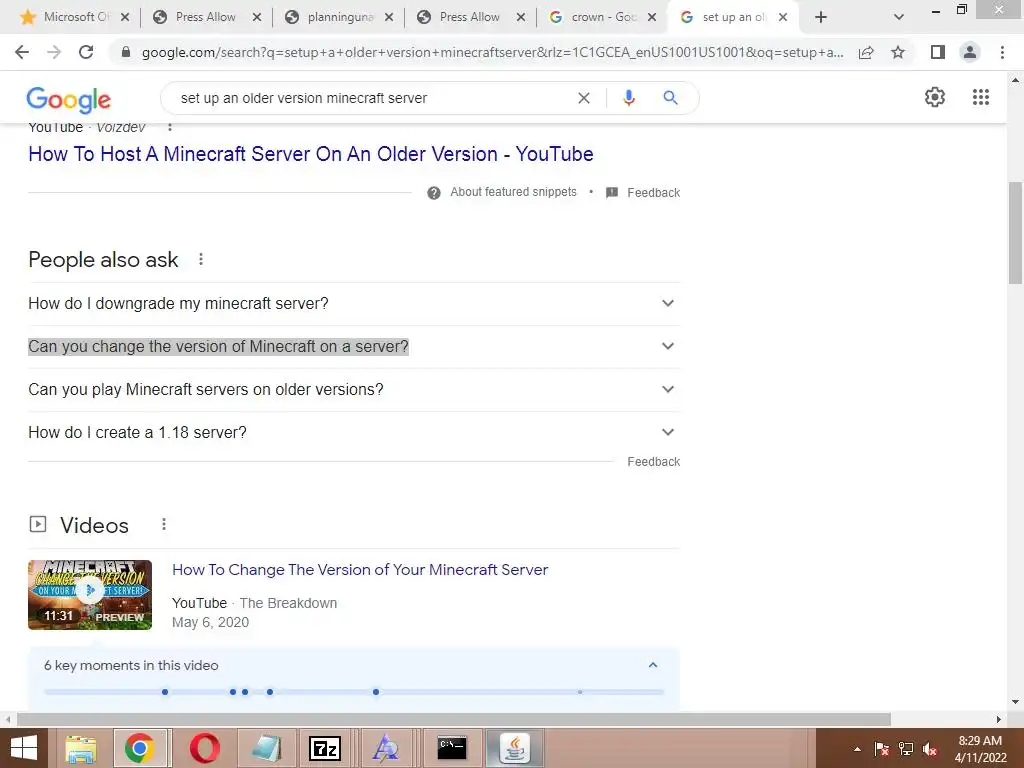The height and width of the screenshot is (768, 1024).
Task: Expand Can you play Minecraft servers on older versions
Action: coord(354,390)
